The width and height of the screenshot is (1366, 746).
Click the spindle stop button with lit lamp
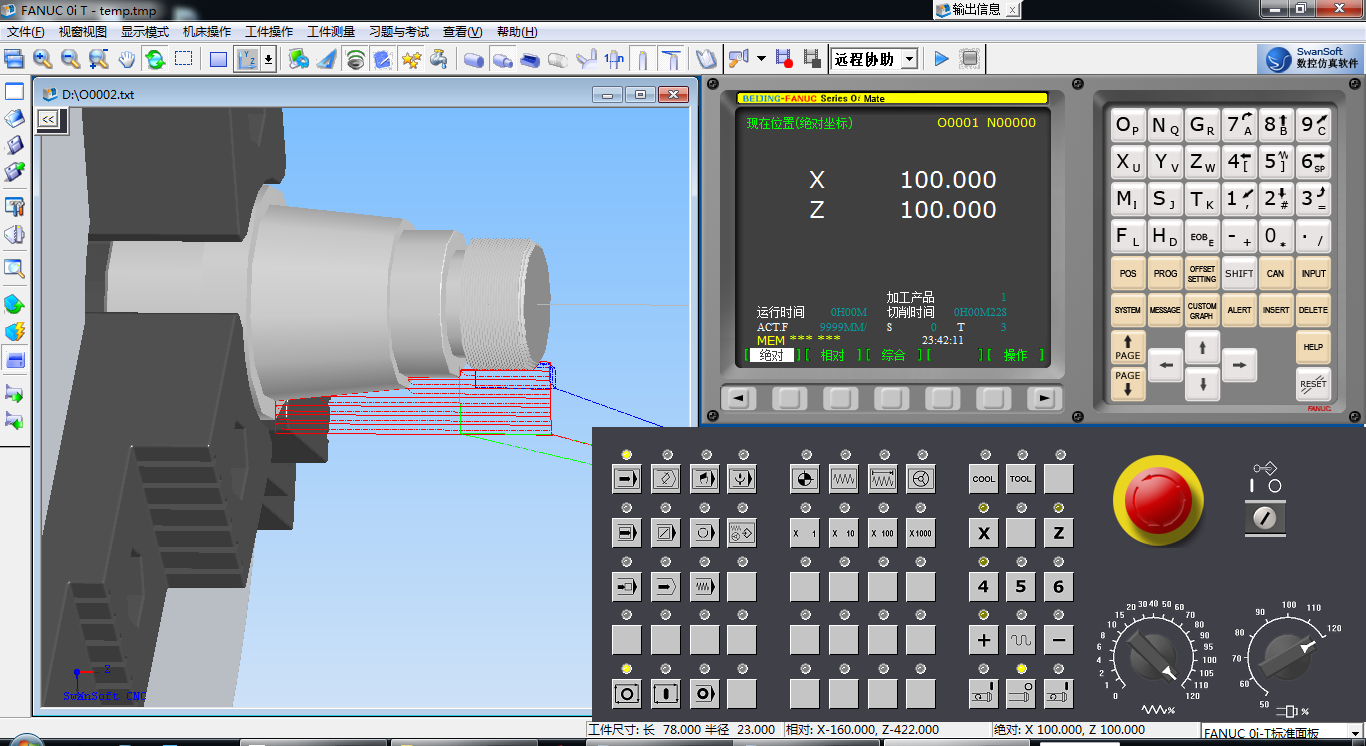coord(1021,693)
